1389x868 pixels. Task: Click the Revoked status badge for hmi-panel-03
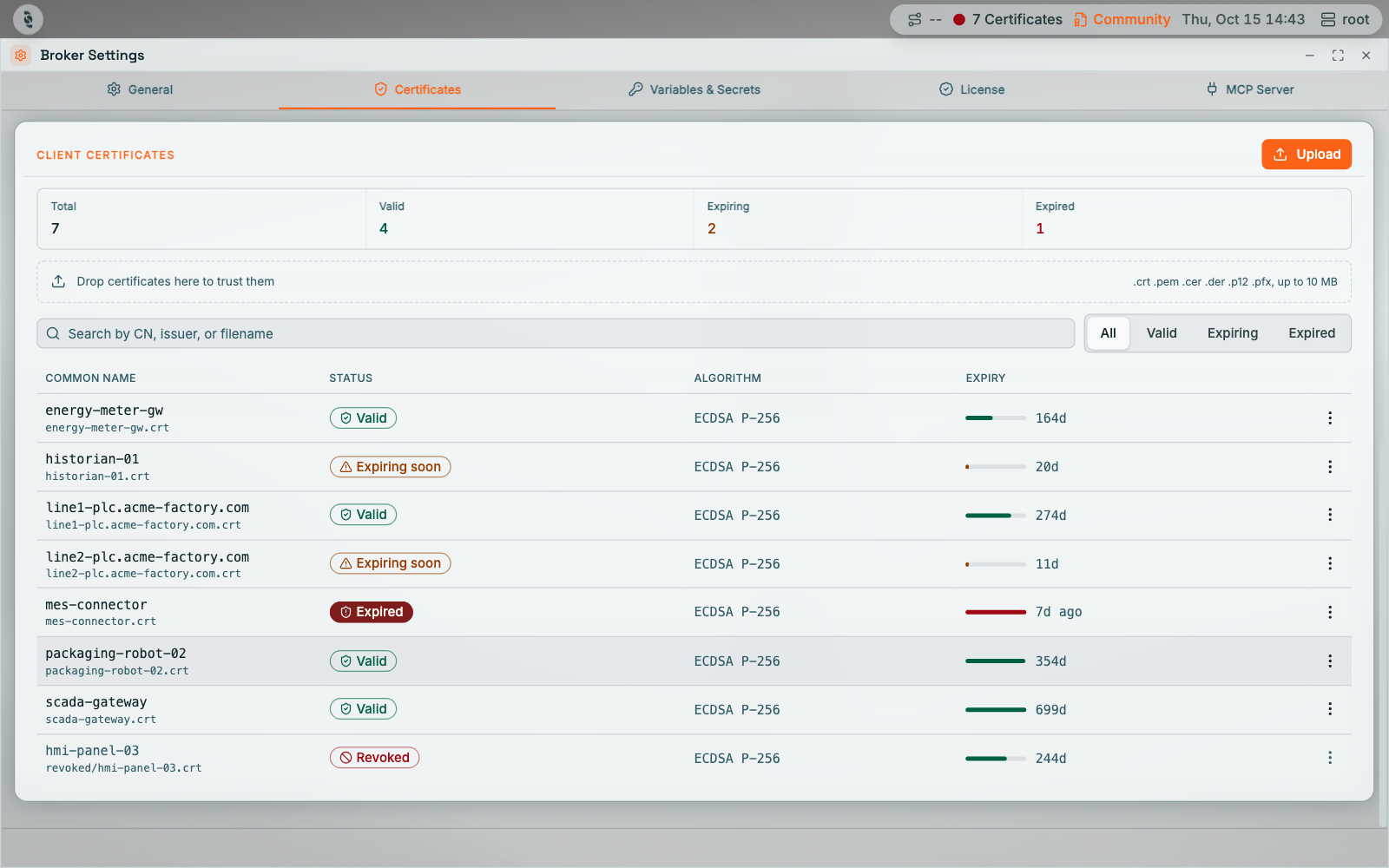(374, 758)
